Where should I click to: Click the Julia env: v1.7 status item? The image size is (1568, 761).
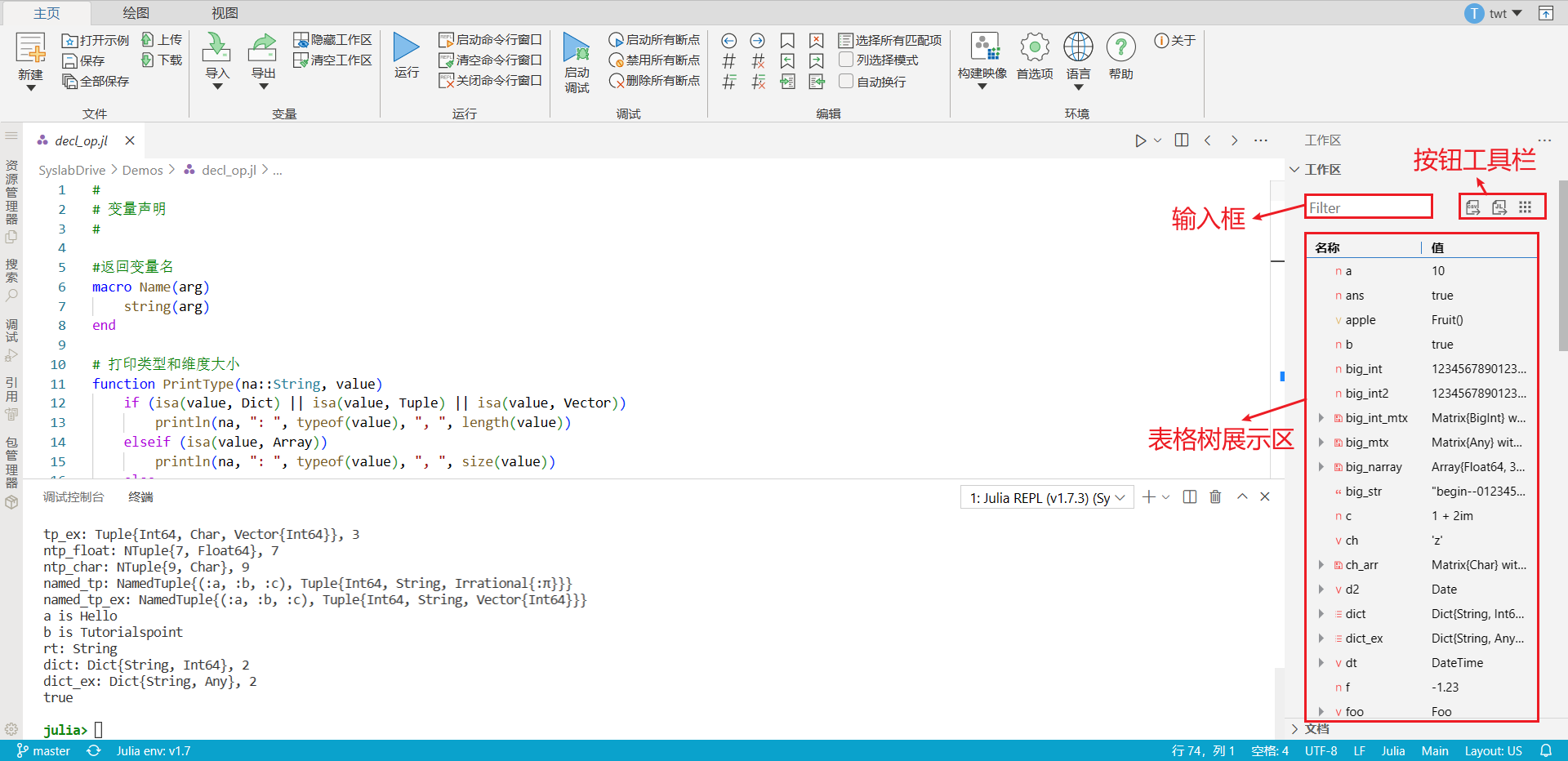[154, 750]
